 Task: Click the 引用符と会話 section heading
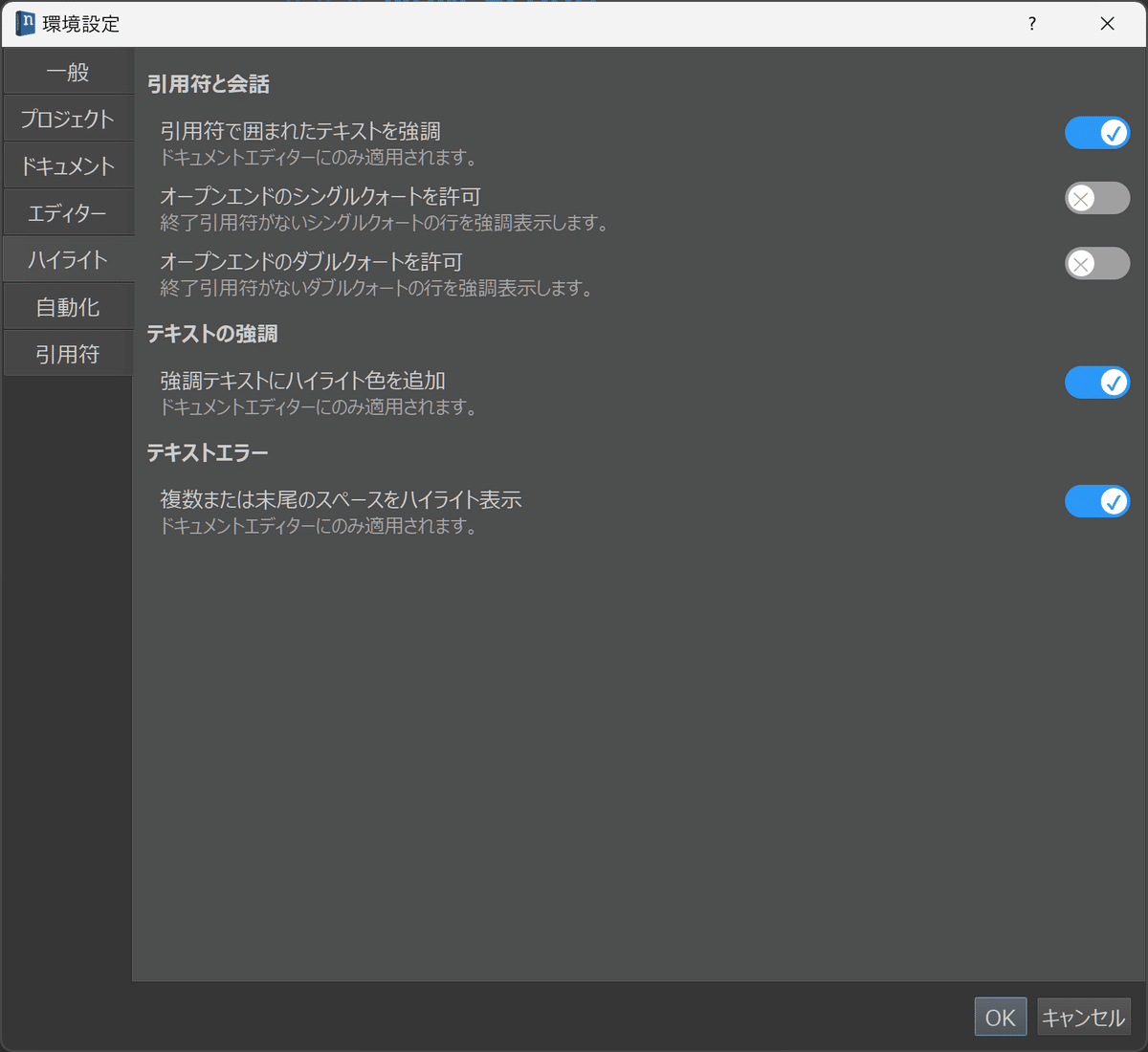209,84
